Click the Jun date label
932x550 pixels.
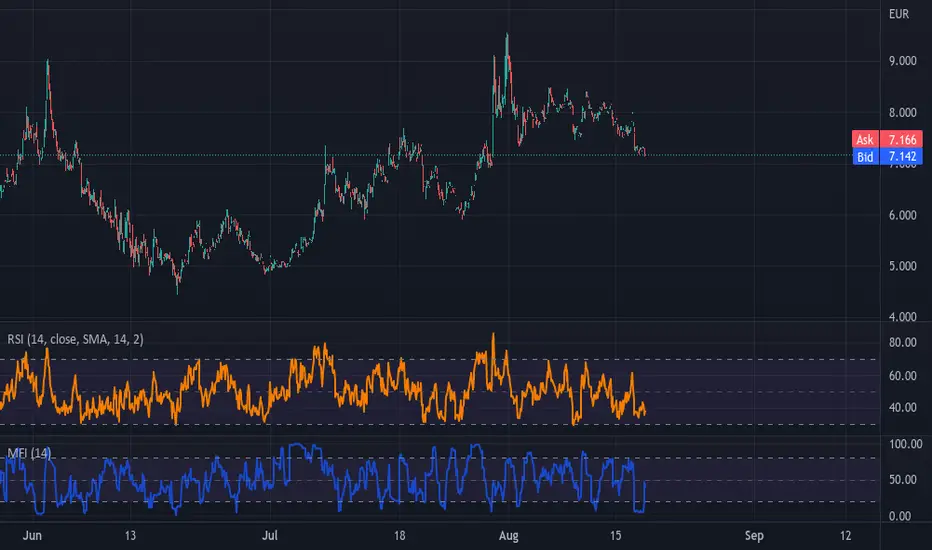pos(32,535)
